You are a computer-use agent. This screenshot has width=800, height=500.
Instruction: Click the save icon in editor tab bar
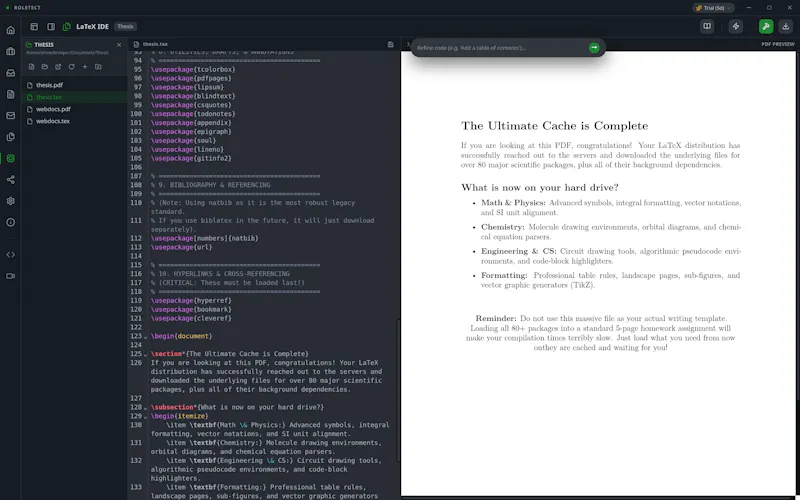click(391, 44)
